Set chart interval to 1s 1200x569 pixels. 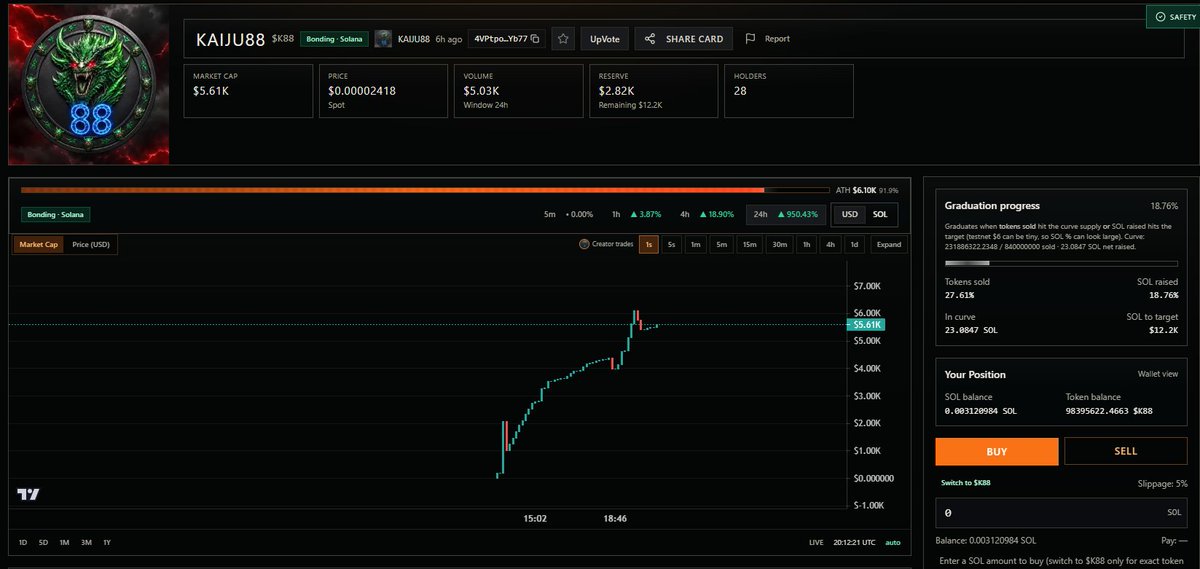[x=649, y=244]
